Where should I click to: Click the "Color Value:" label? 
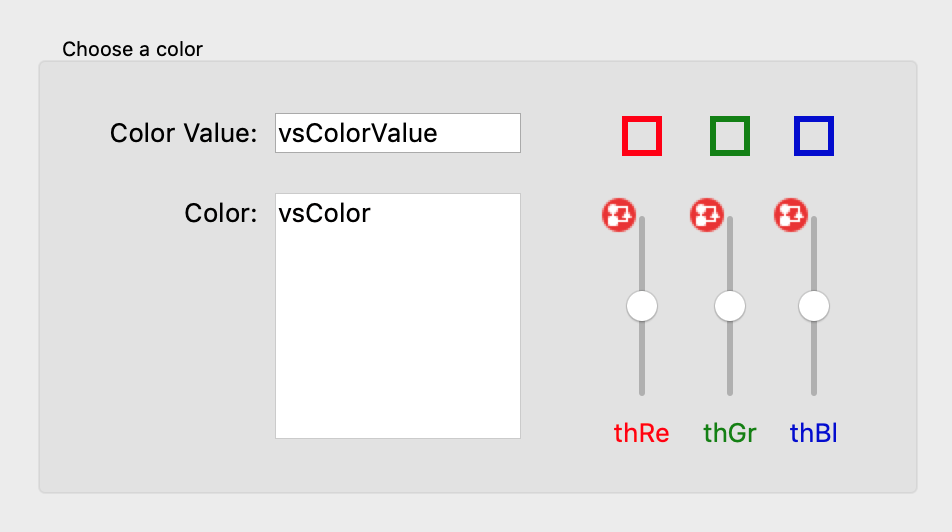tap(184, 133)
